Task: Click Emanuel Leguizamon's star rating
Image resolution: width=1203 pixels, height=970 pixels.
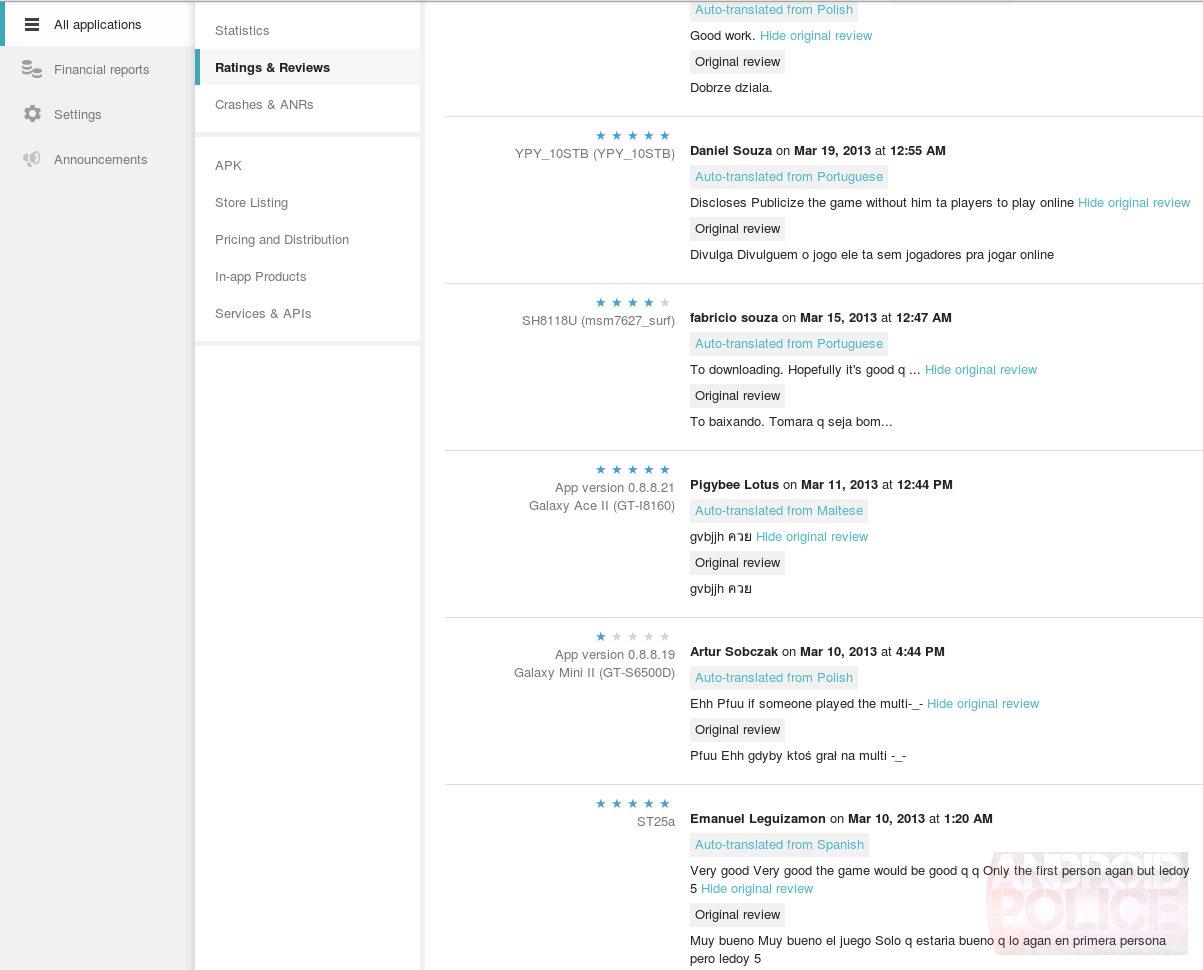Action: tap(633, 803)
